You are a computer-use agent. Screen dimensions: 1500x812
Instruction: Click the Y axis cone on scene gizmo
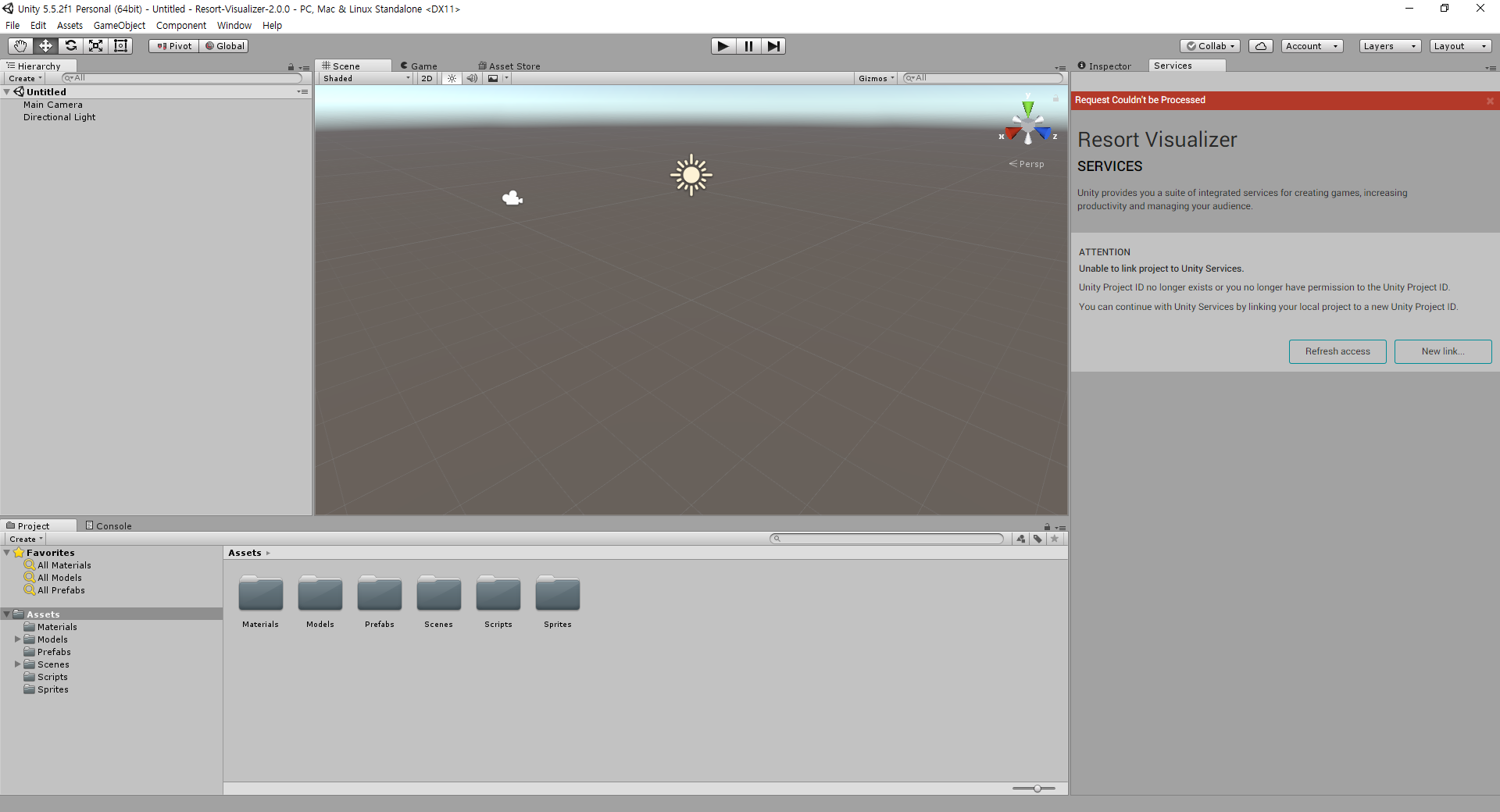(1028, 107)
